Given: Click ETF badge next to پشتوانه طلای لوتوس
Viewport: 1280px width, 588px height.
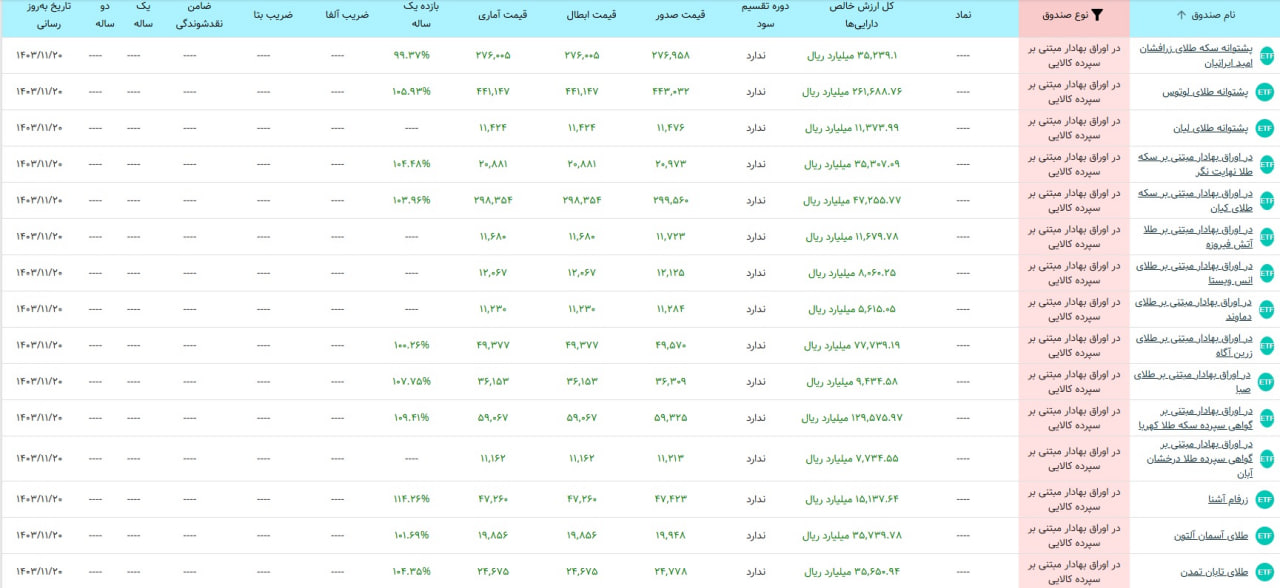Looking at the screenshot, I should pos(1265,92).
